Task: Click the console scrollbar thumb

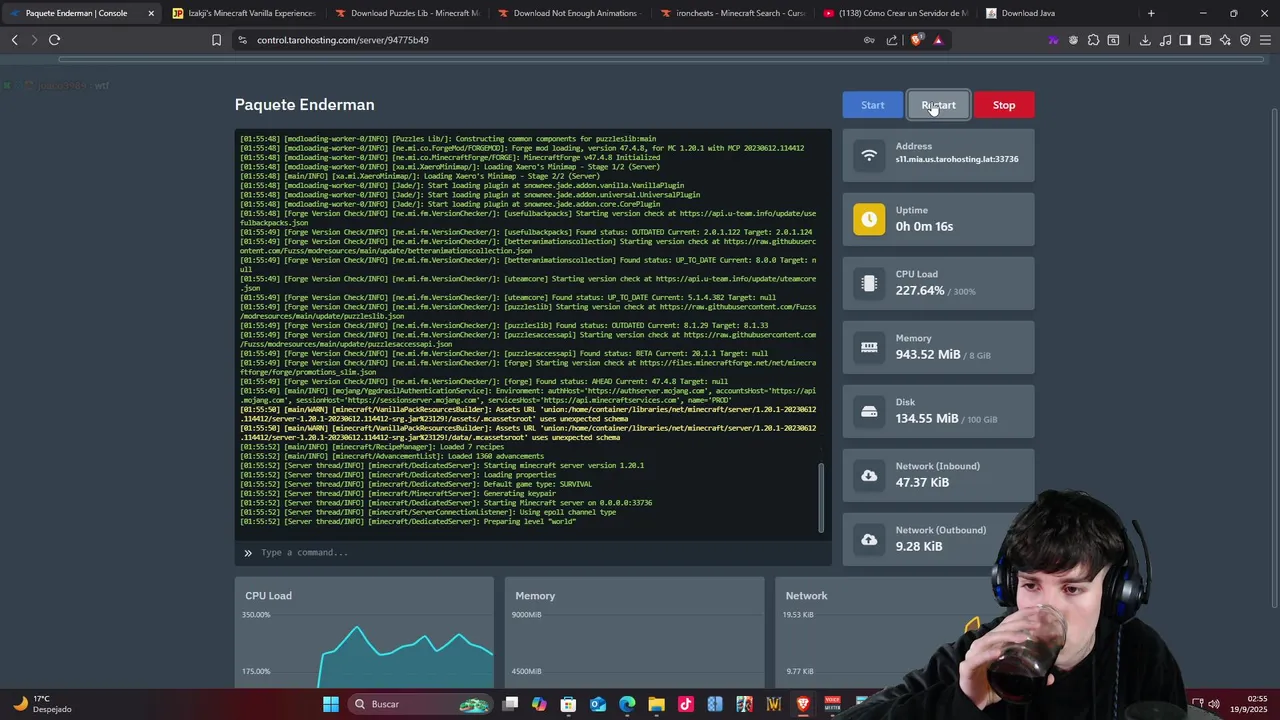Action: pos(822,497)
